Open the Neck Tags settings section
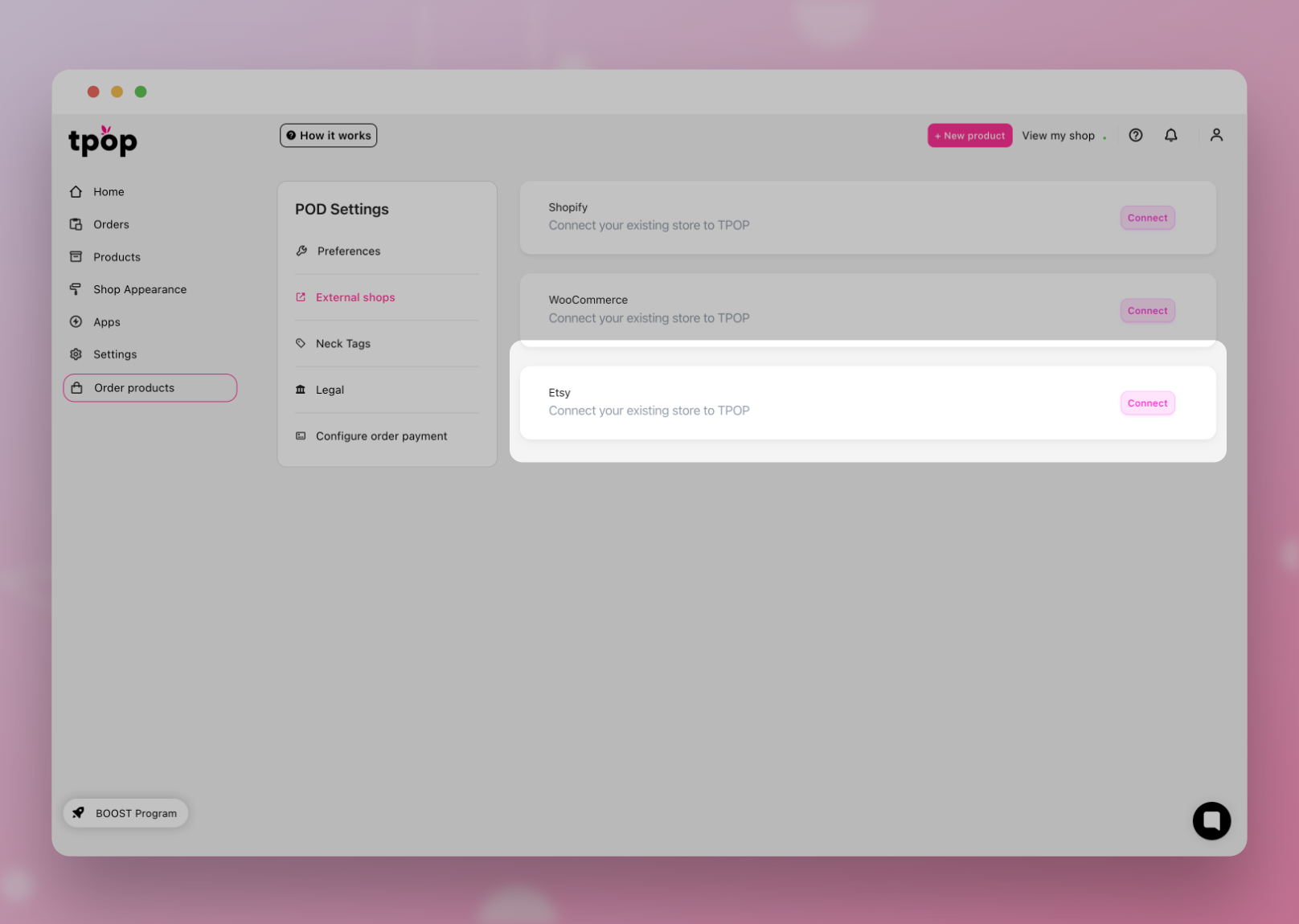1299x924 pixels. click(342, 344)
